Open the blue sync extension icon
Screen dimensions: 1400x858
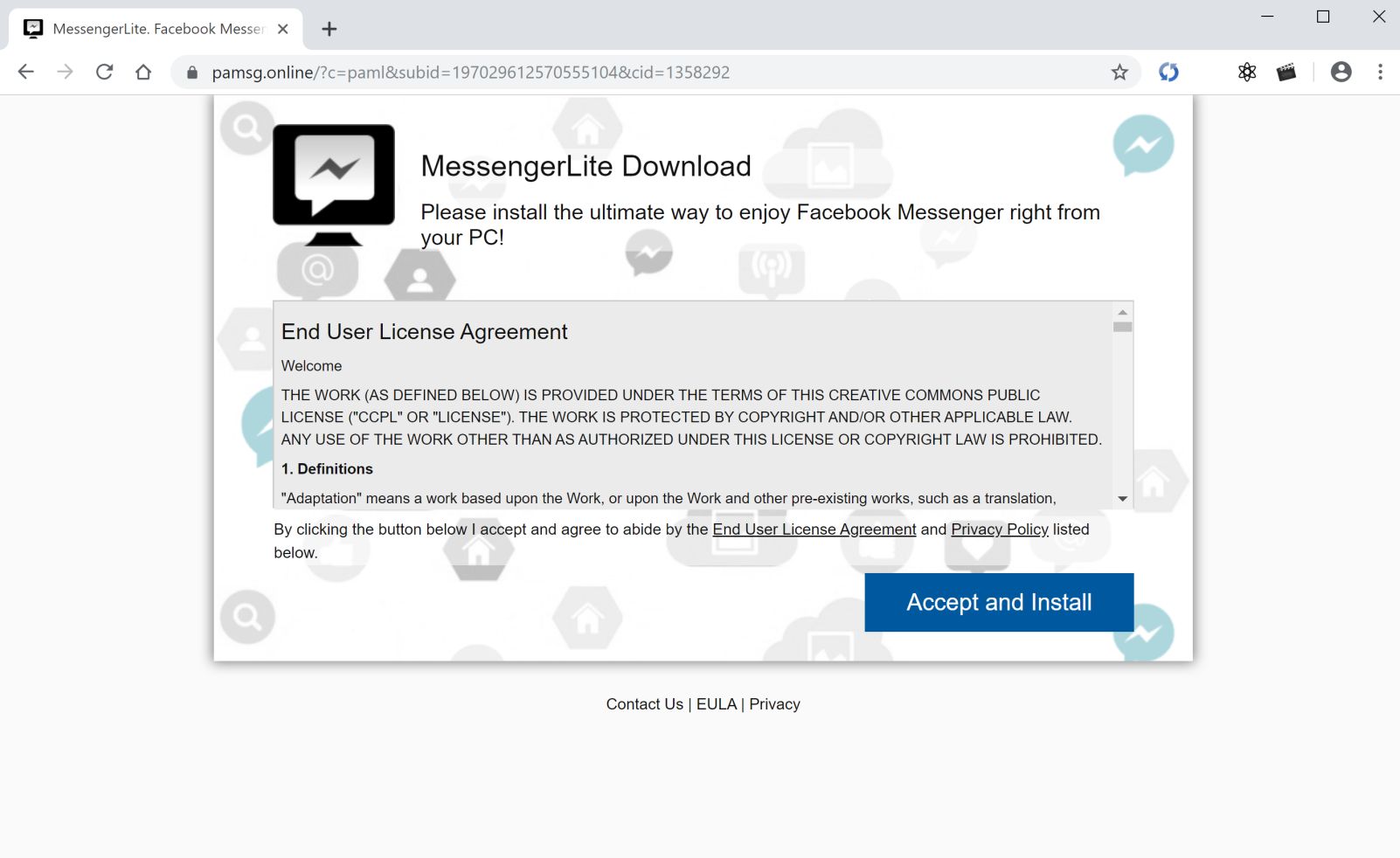pos(1168,73)
